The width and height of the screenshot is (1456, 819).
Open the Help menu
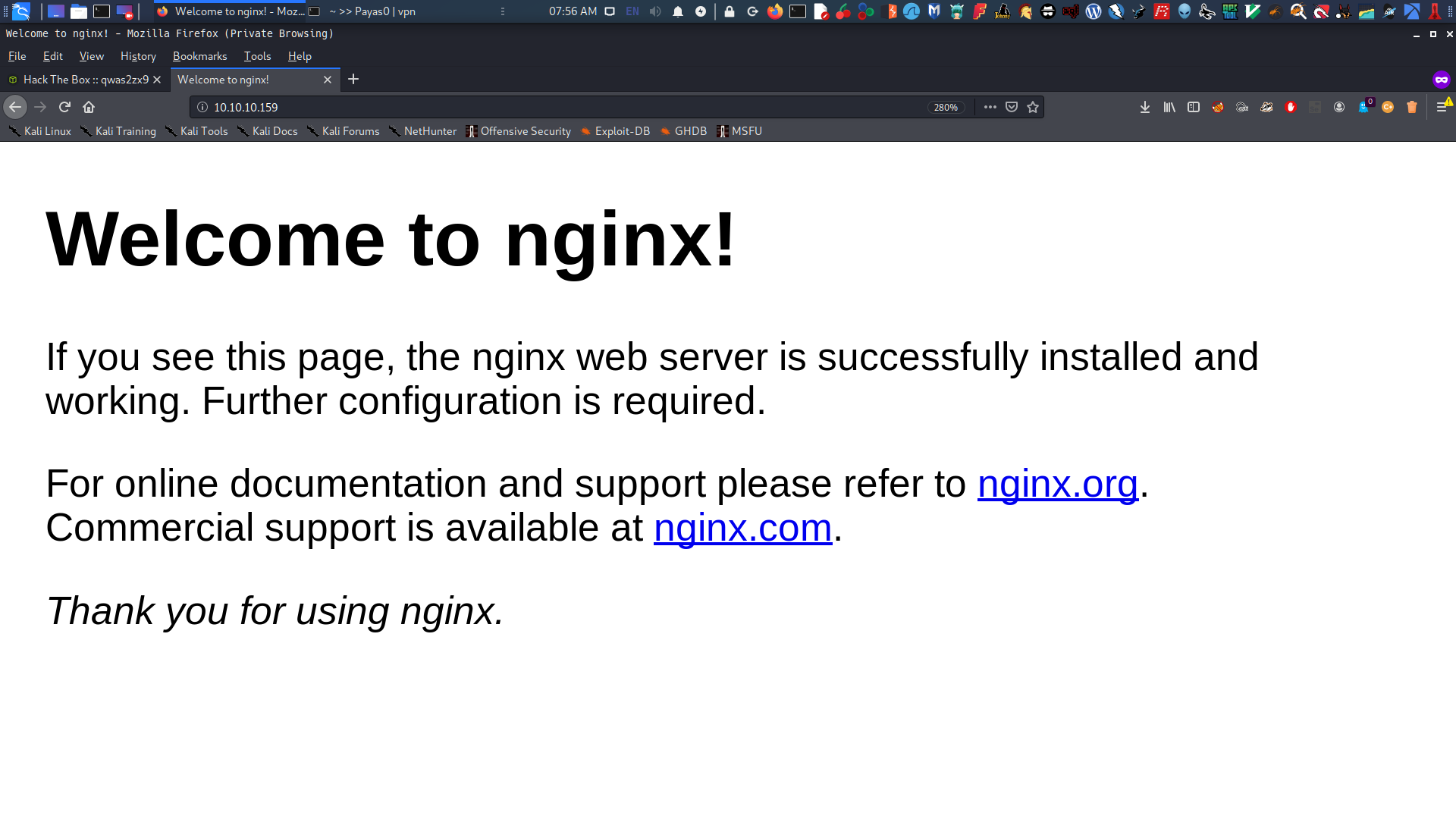pos(300,56)
